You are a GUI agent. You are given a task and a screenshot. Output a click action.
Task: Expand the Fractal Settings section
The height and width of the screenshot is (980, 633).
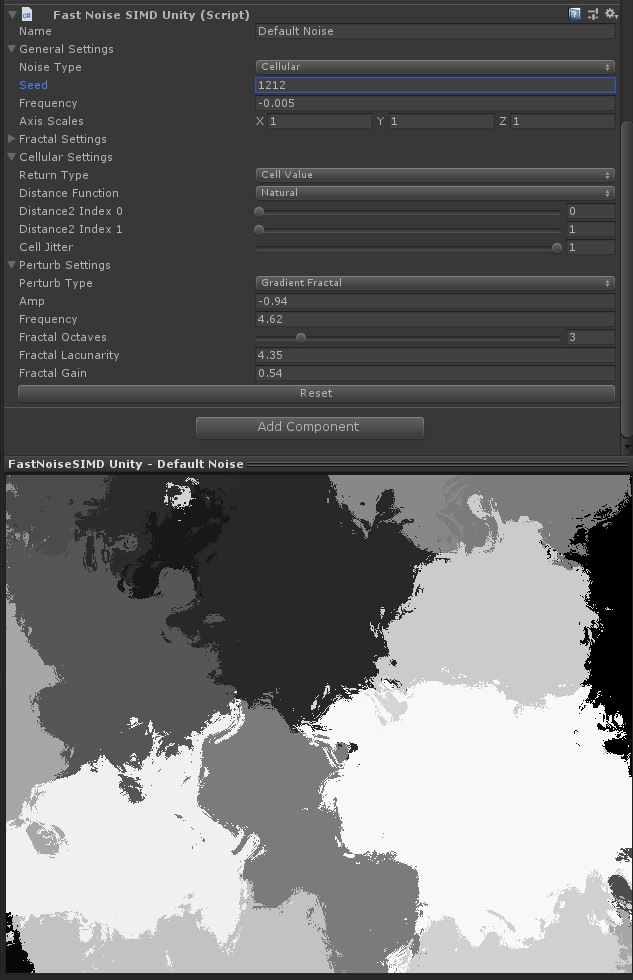click(12, 139)
